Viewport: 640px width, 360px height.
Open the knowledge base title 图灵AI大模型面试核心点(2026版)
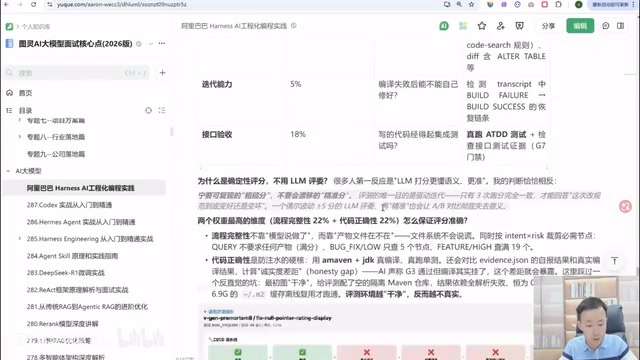coord(76,44)
